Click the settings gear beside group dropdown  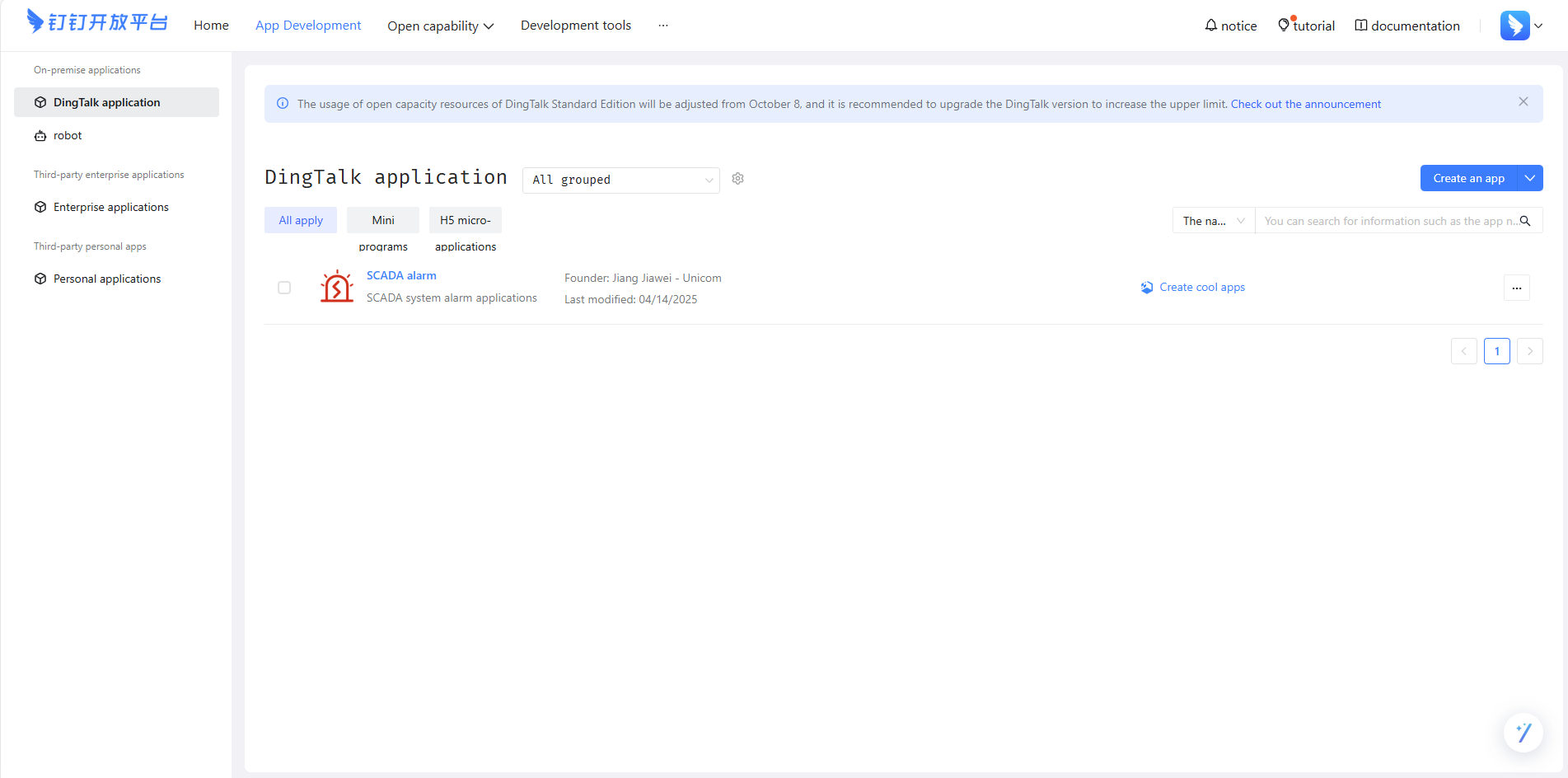(737, 179)
